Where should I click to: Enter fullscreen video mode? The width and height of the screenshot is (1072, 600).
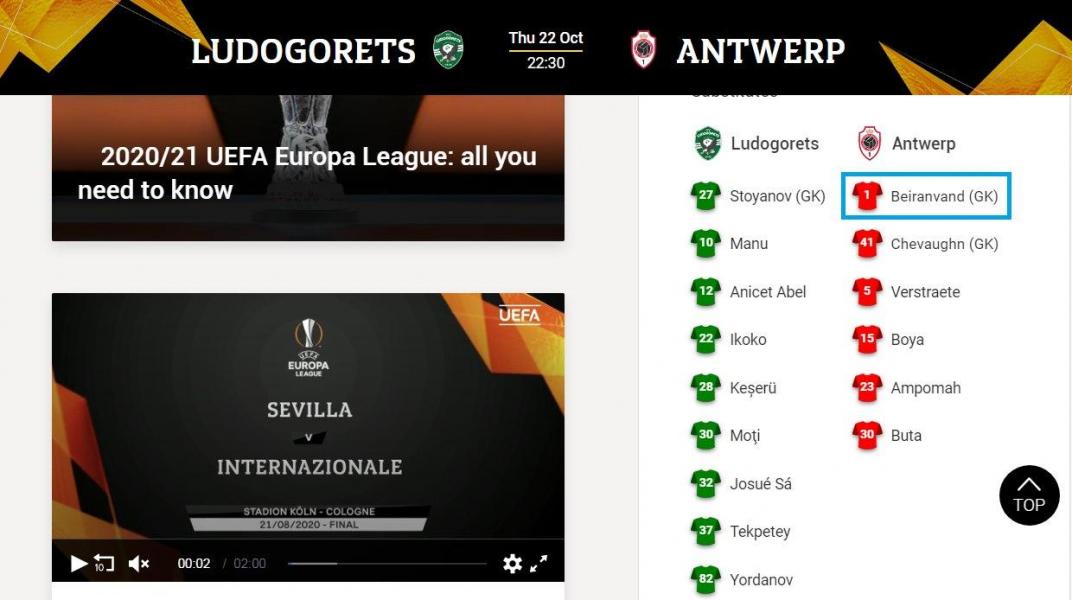tap(539, 564)
